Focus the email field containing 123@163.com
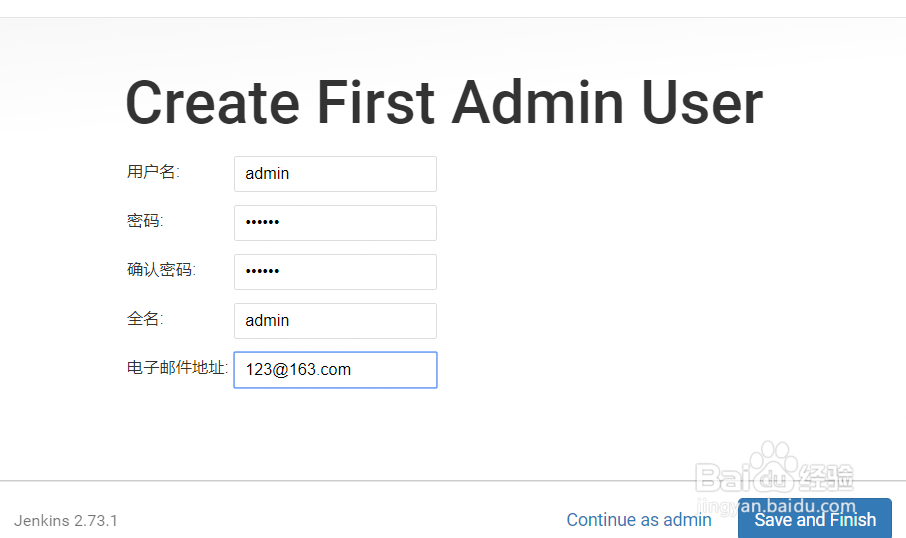906x538 pixels. tap(335, 370)
